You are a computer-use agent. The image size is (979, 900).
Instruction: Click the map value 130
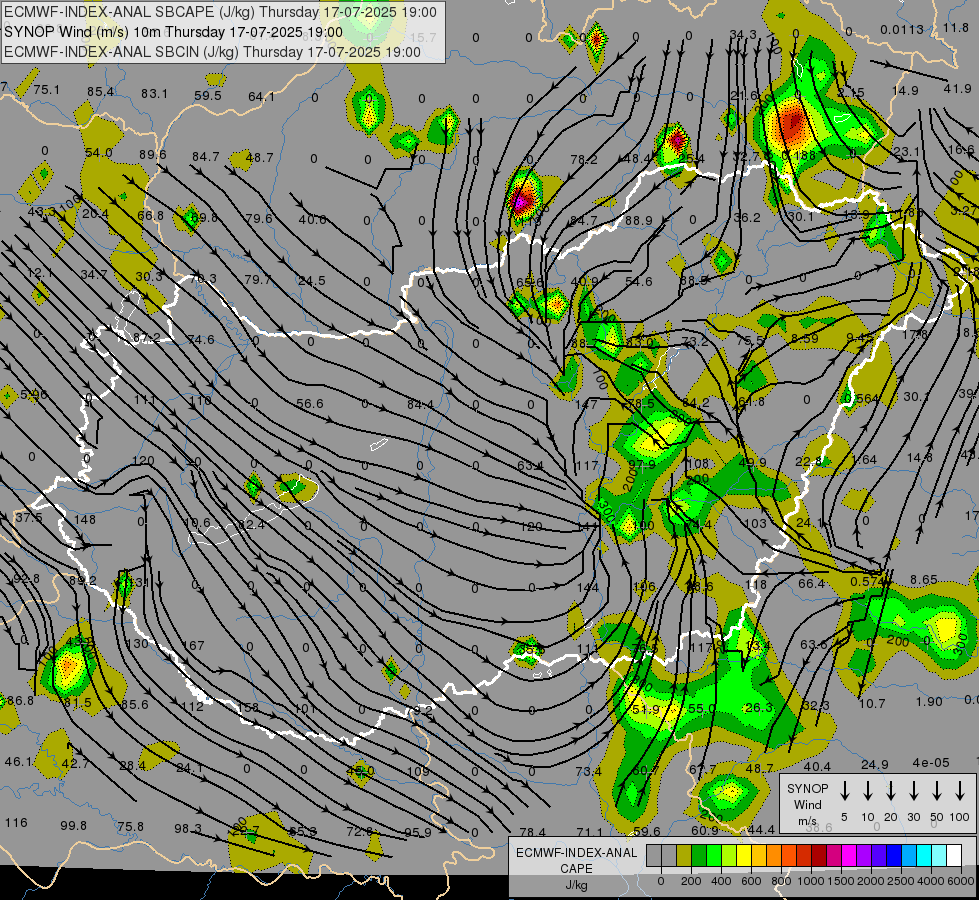click(137, 643)
